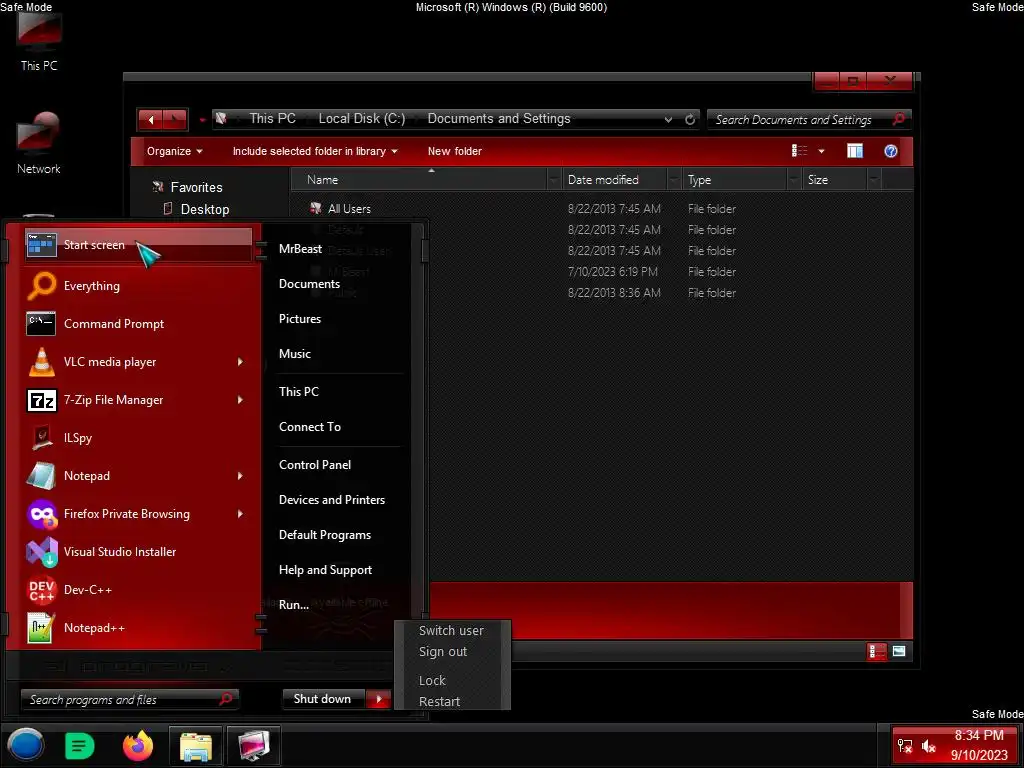Open Pictures in start menu

(300, 319)
